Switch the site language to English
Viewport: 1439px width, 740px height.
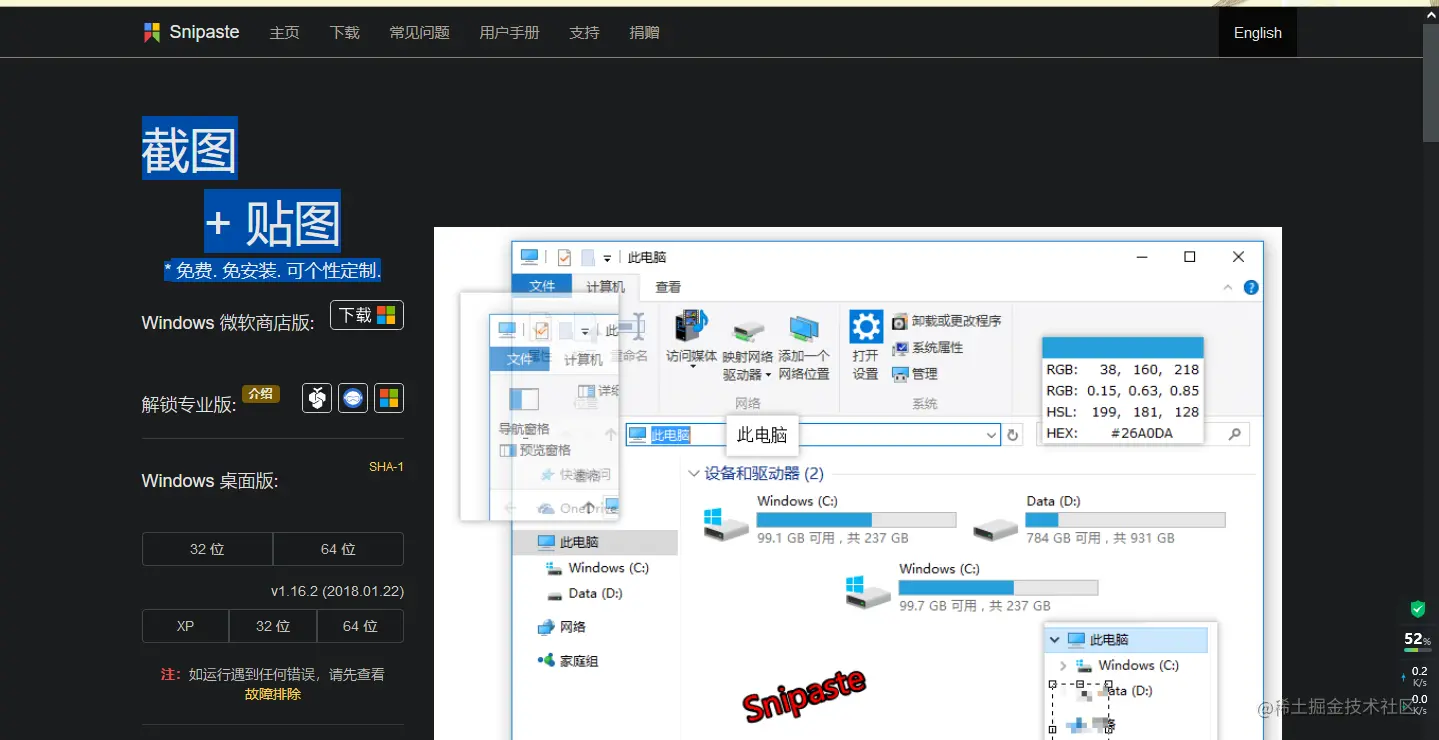click(1256, 31)
